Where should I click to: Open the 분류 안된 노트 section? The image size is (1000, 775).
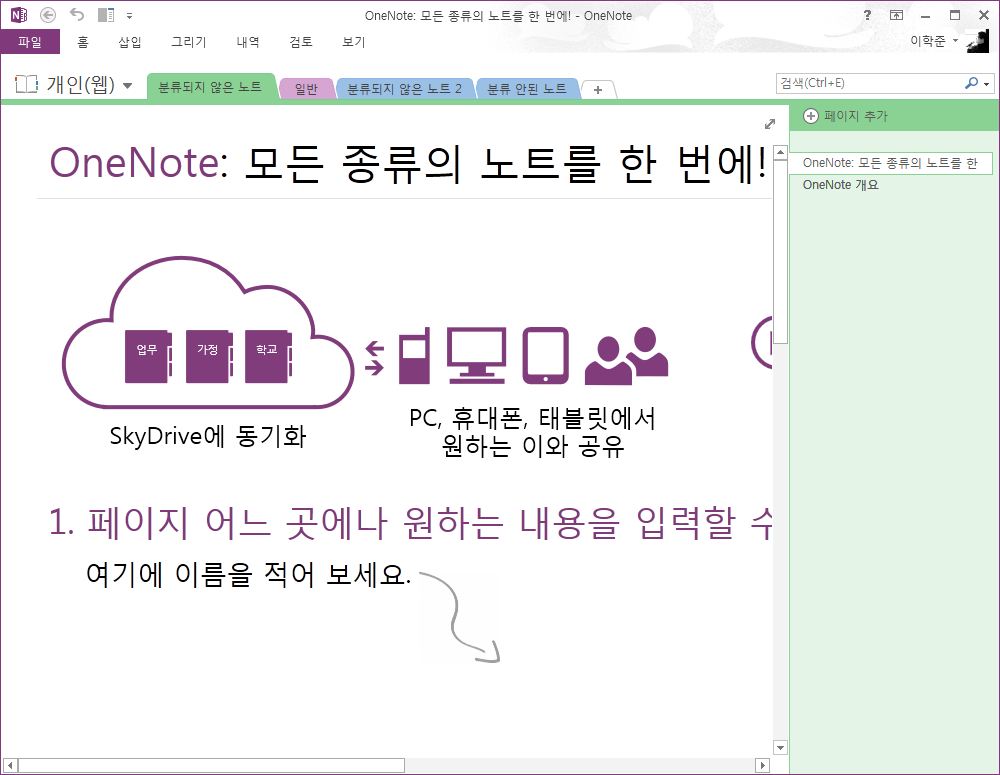click(x=527, y=89)
